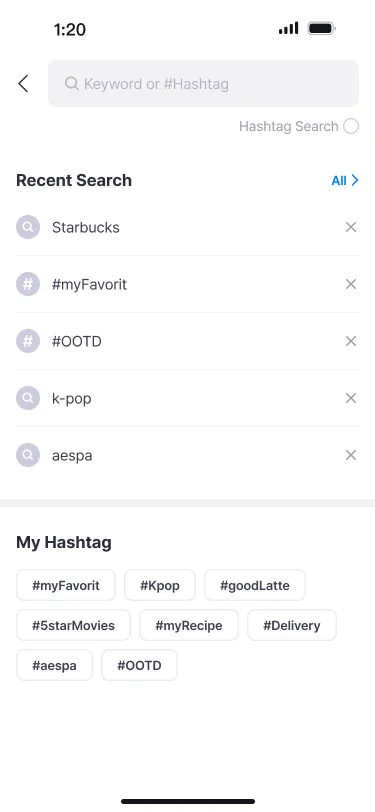Tap the search icon beside Starbucks

[28, 227]
